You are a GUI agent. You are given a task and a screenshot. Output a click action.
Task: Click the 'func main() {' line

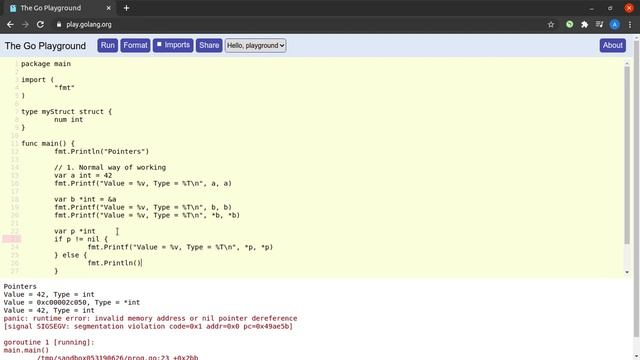[48, 143]
